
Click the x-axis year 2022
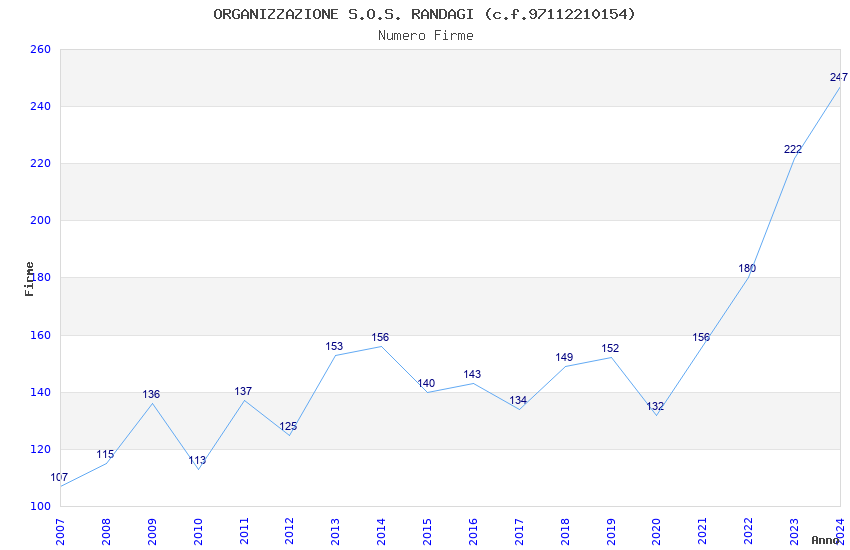click(x=749, y=531)
